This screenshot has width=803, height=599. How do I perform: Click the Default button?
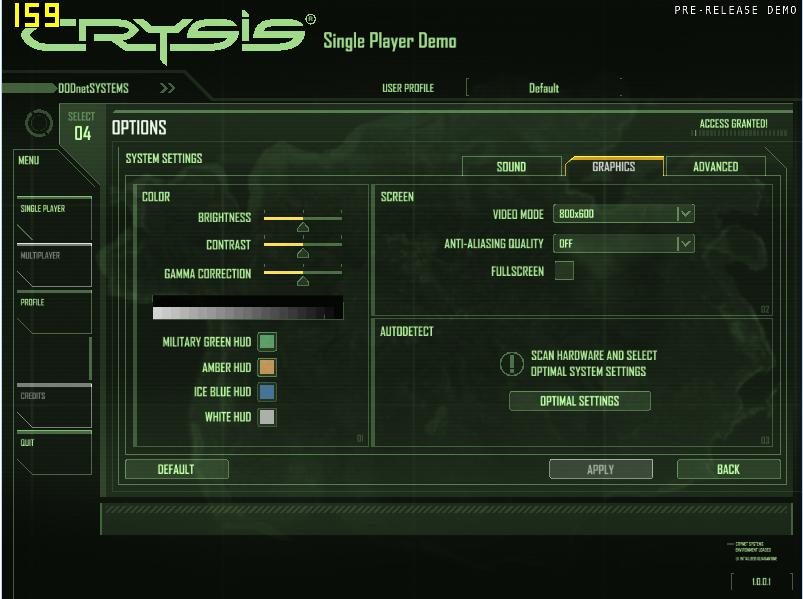[x=176, y=469]
